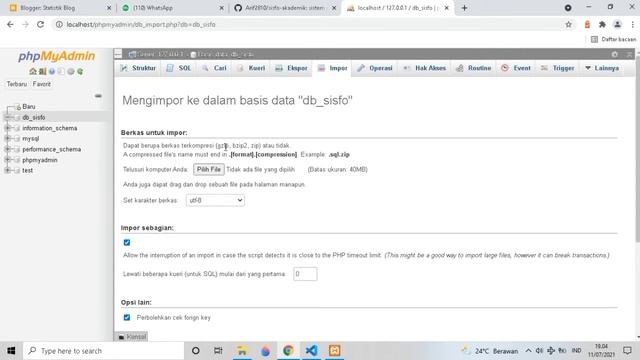Click Baru to create a new database
The image size is (640, 360).
29,107
